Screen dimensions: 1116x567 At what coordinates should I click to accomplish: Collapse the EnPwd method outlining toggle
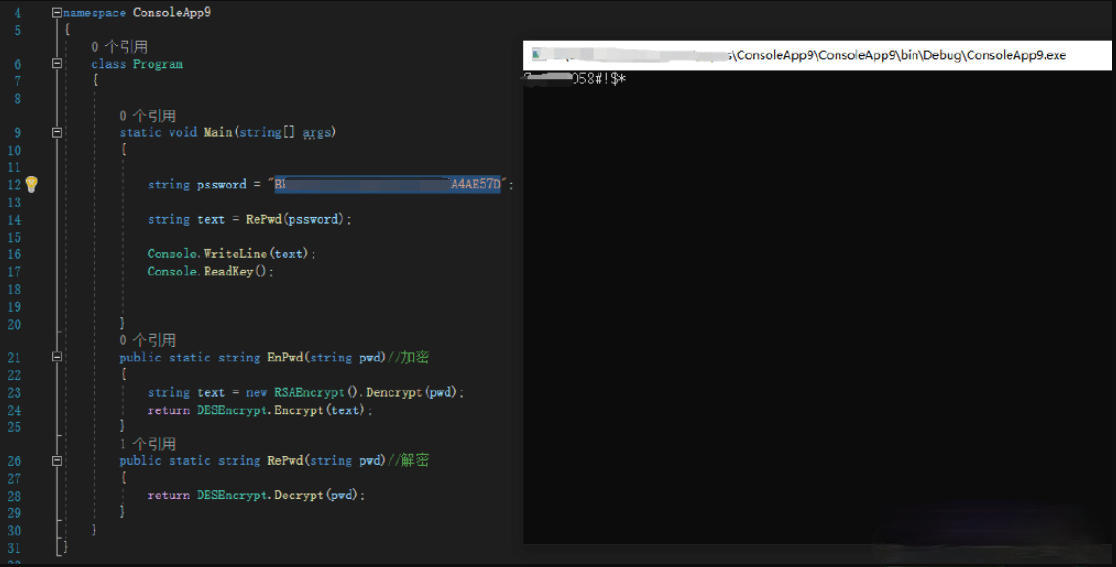57,357
